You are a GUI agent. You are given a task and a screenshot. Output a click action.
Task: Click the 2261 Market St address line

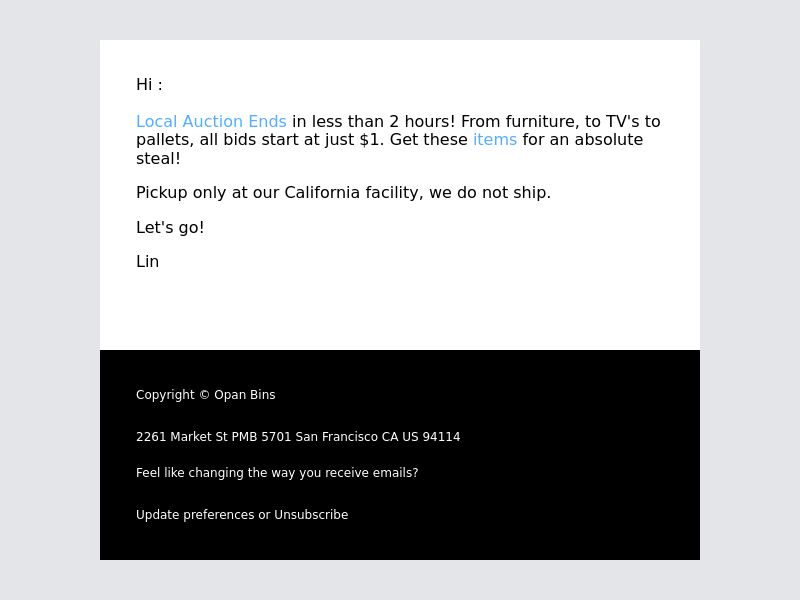pyautogui.click(x=298, y=437)
